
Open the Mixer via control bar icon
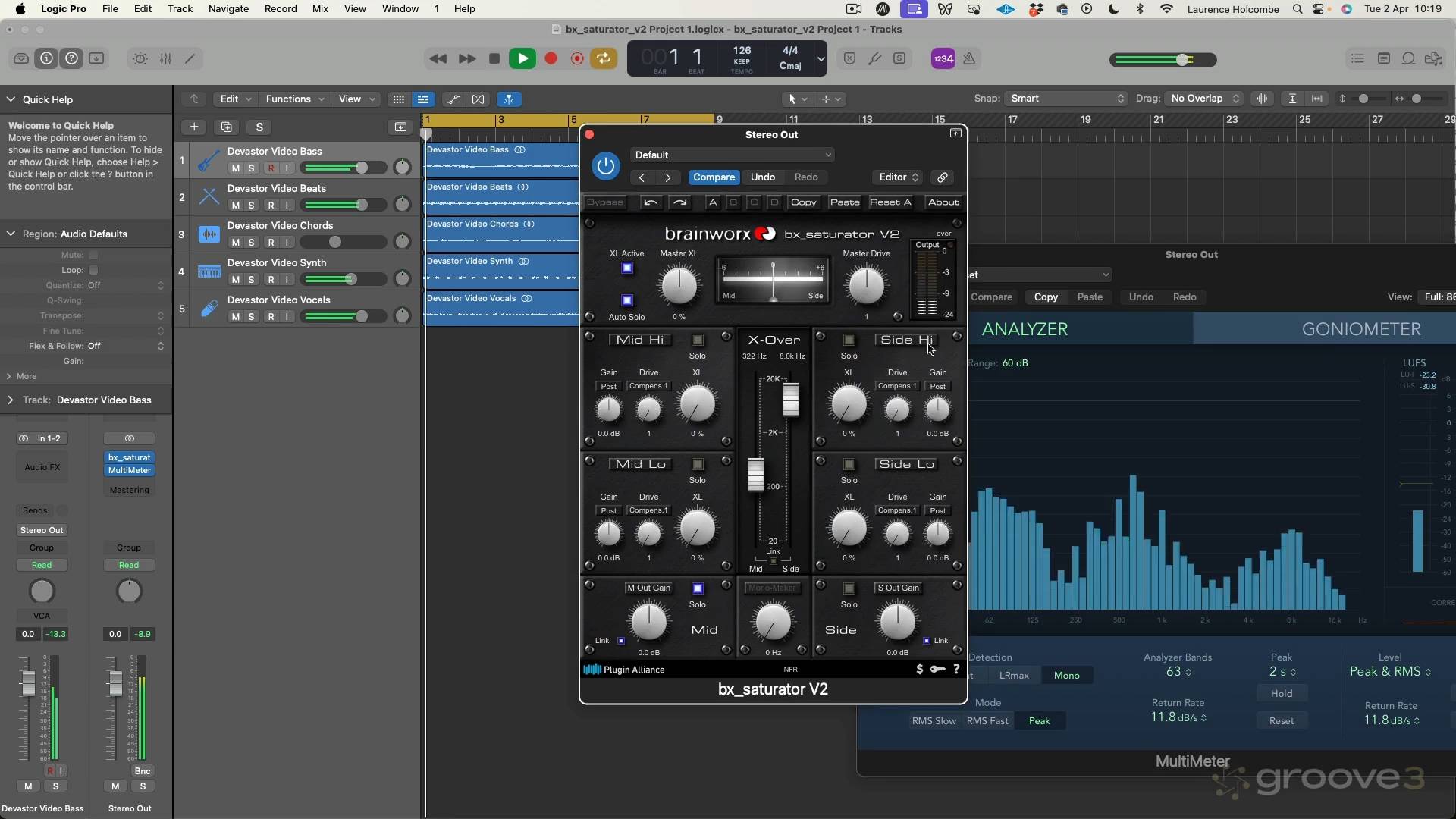click(x=165, y=58)
